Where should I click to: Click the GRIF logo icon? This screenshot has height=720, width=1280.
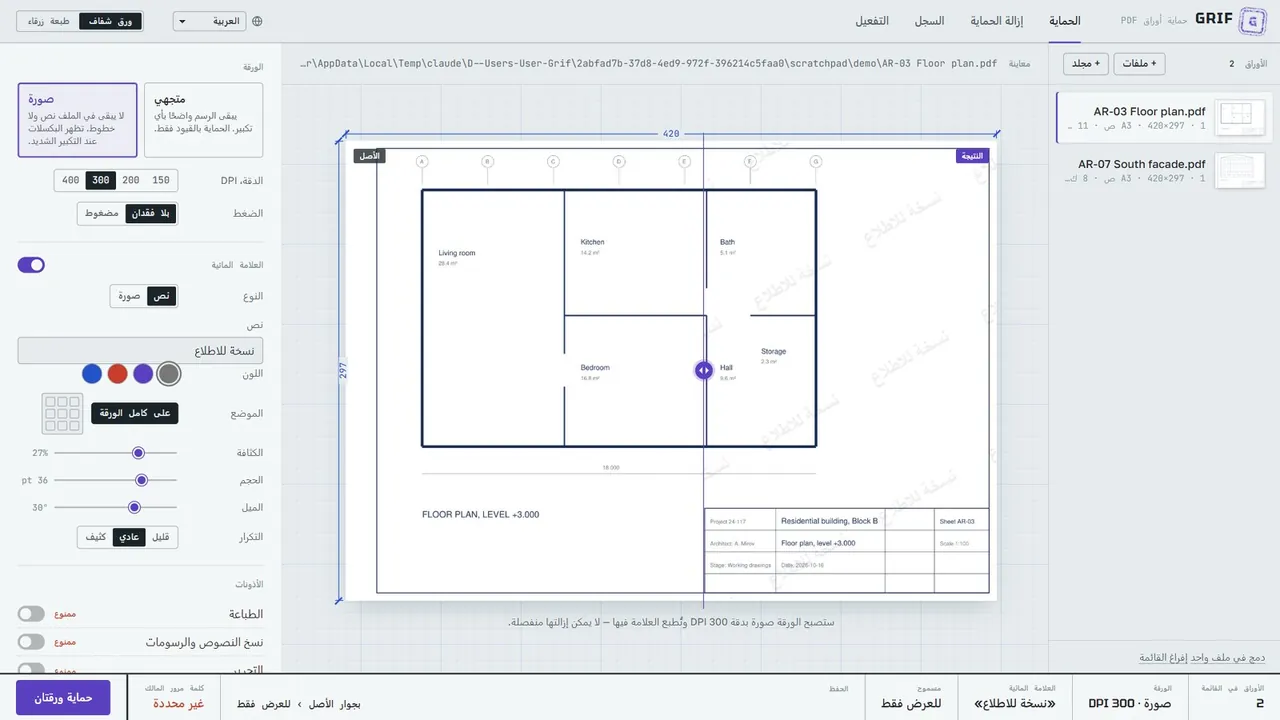(x=1252, y=20)
